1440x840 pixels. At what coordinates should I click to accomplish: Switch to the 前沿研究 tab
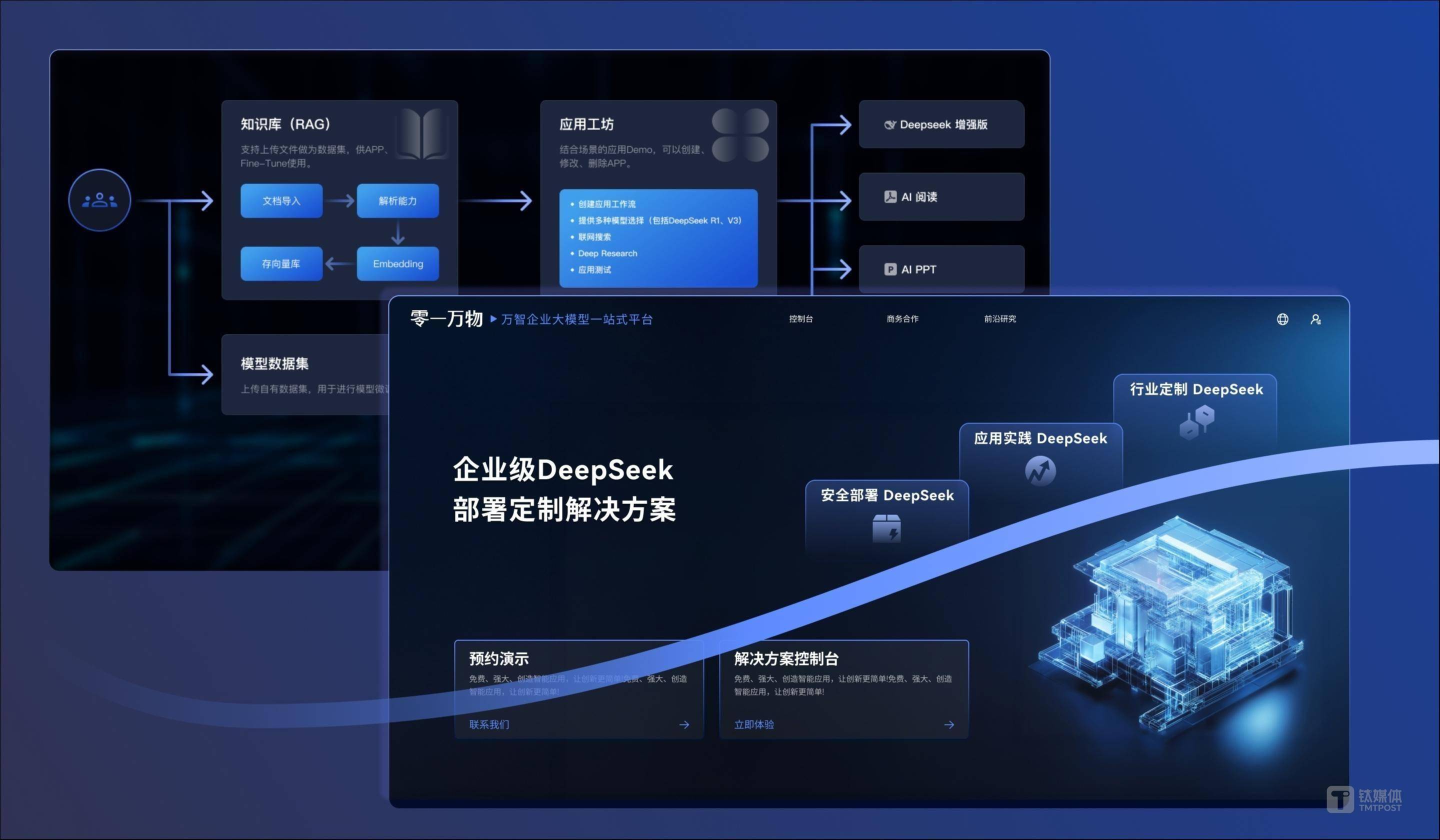coord(999,319)
